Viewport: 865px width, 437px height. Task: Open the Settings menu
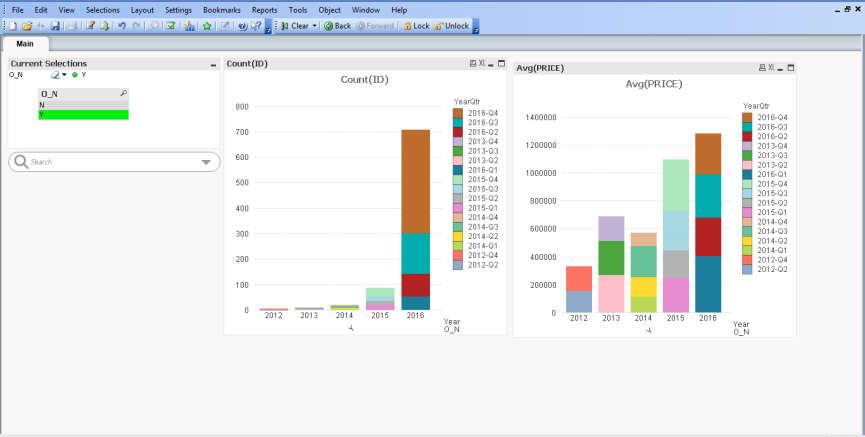pyautogui.click(x=178, y=10)
